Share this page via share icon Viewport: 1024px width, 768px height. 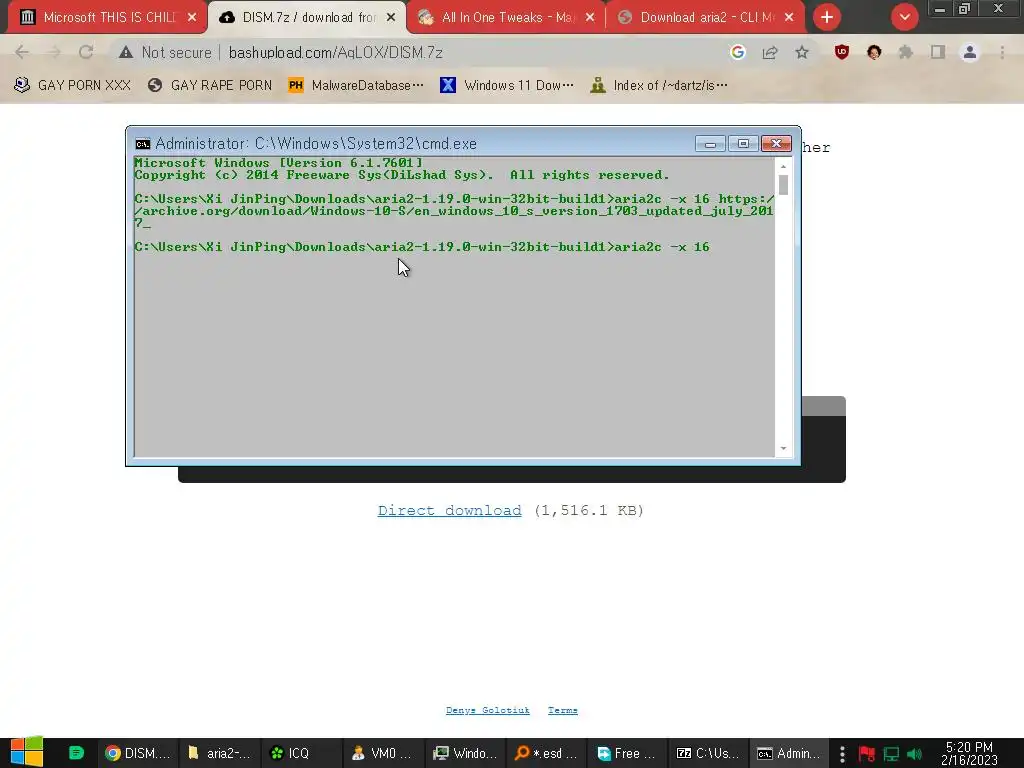770,52
